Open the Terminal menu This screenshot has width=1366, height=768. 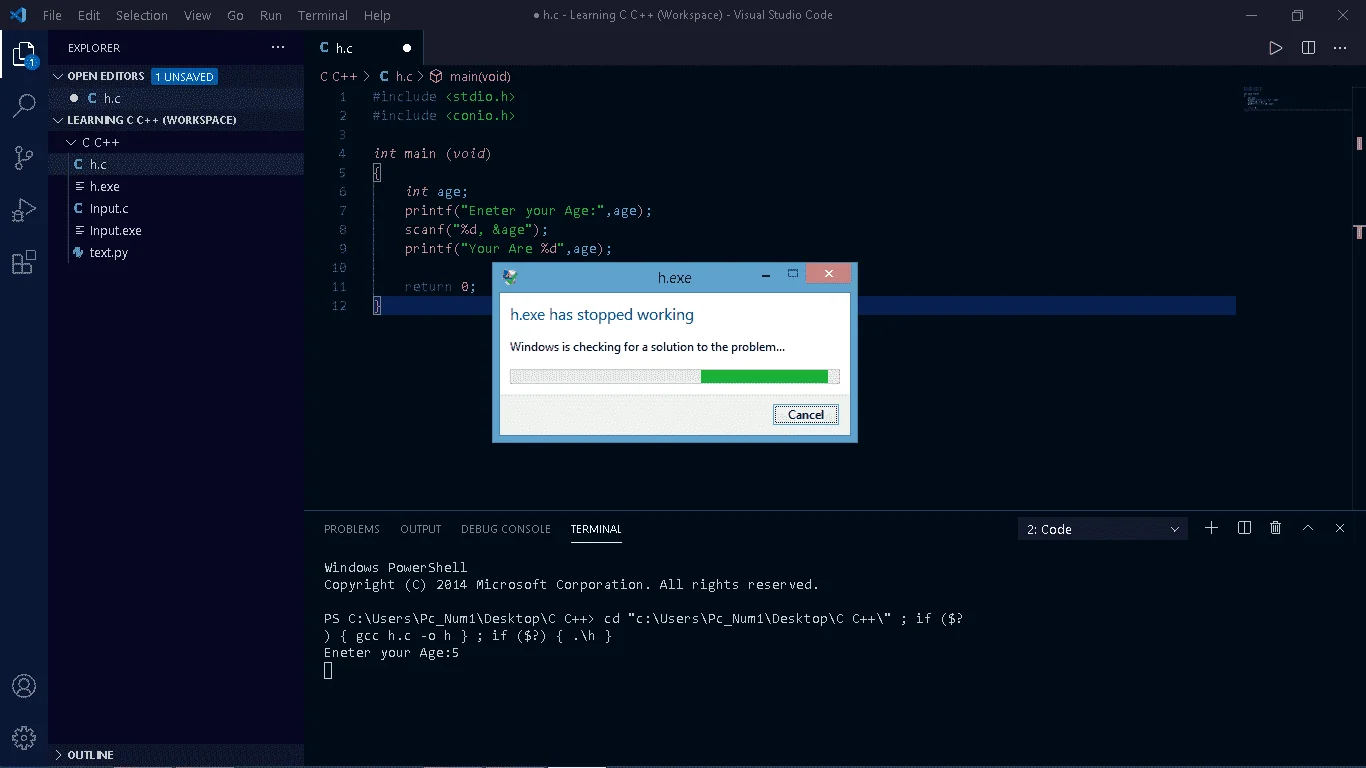coord(323,15)
